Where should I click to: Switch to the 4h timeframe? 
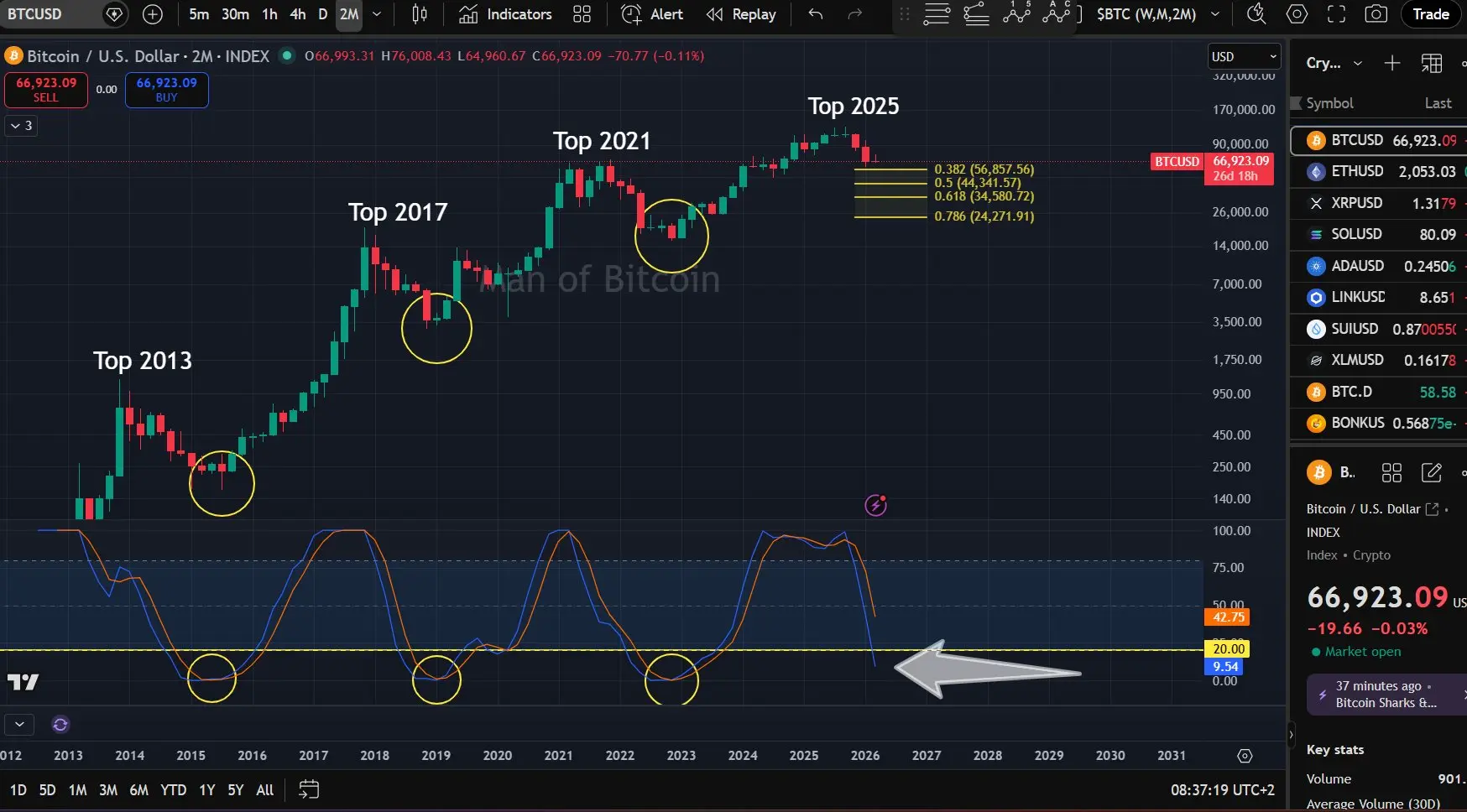point(298,14)
